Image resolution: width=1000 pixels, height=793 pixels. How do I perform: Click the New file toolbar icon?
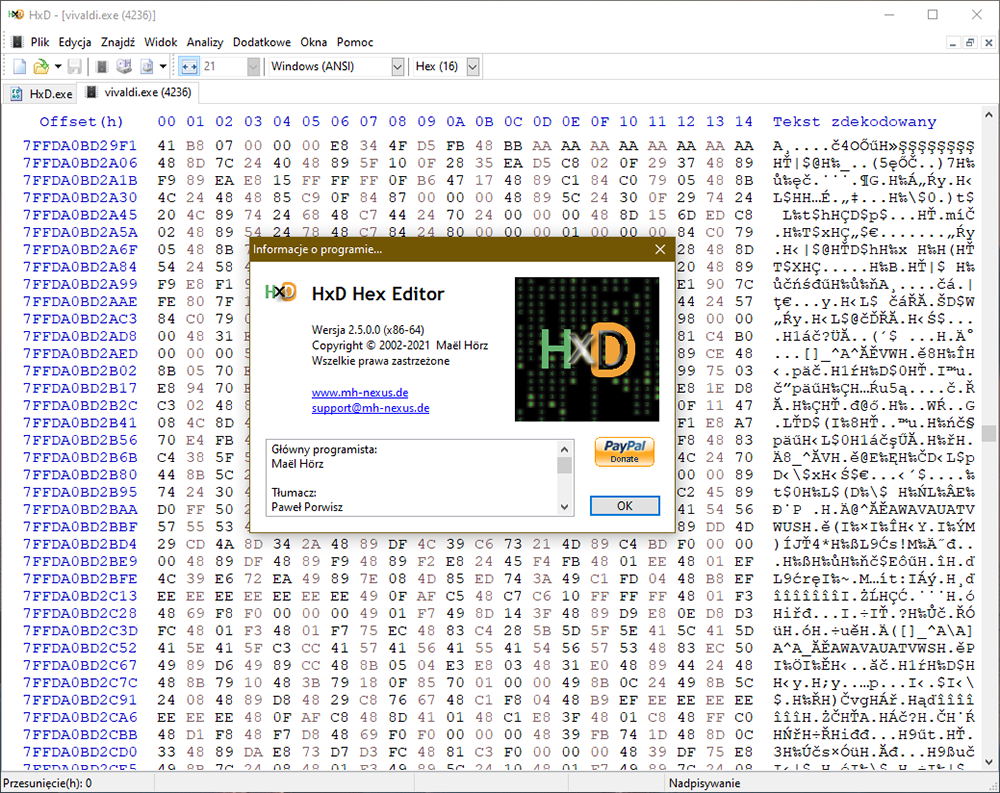(x=20, y=66)
